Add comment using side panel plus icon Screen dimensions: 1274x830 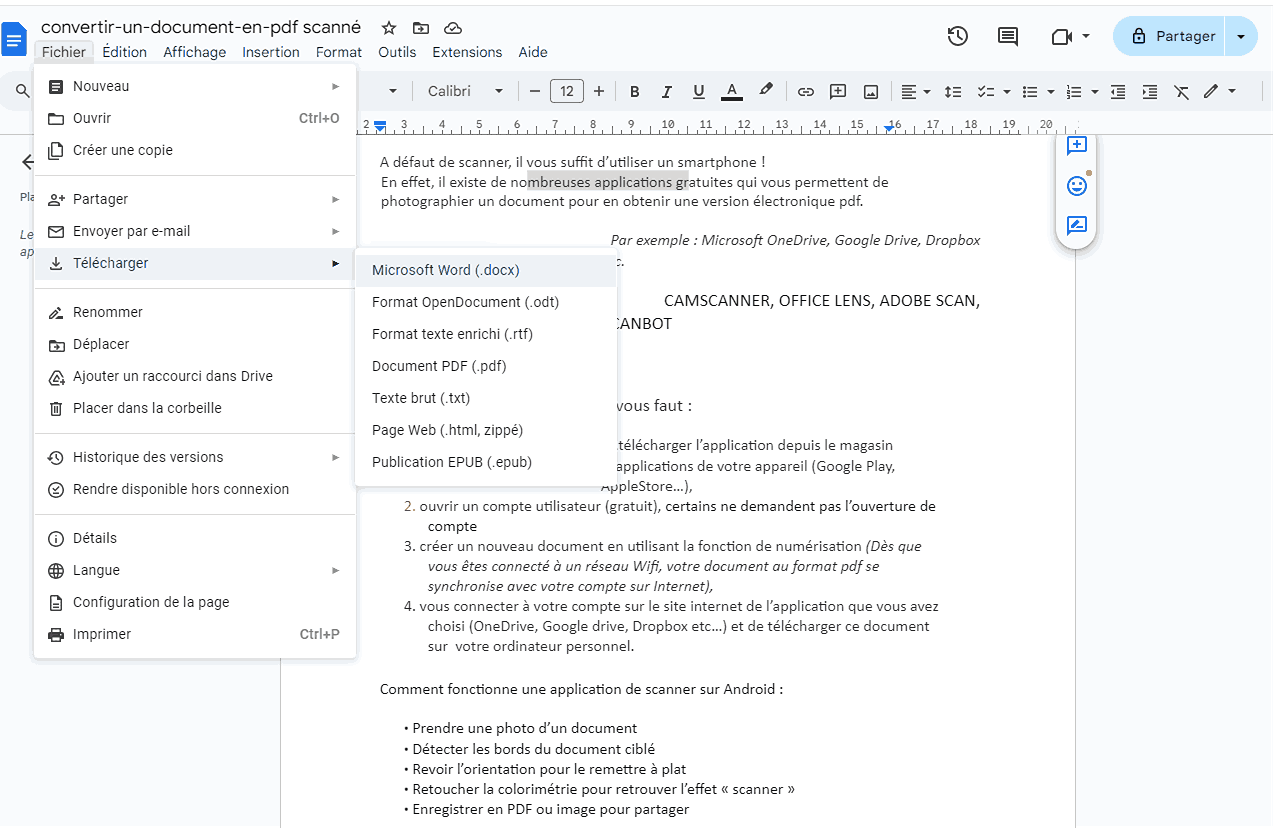pyautogui.click(x=1077, y=146)
